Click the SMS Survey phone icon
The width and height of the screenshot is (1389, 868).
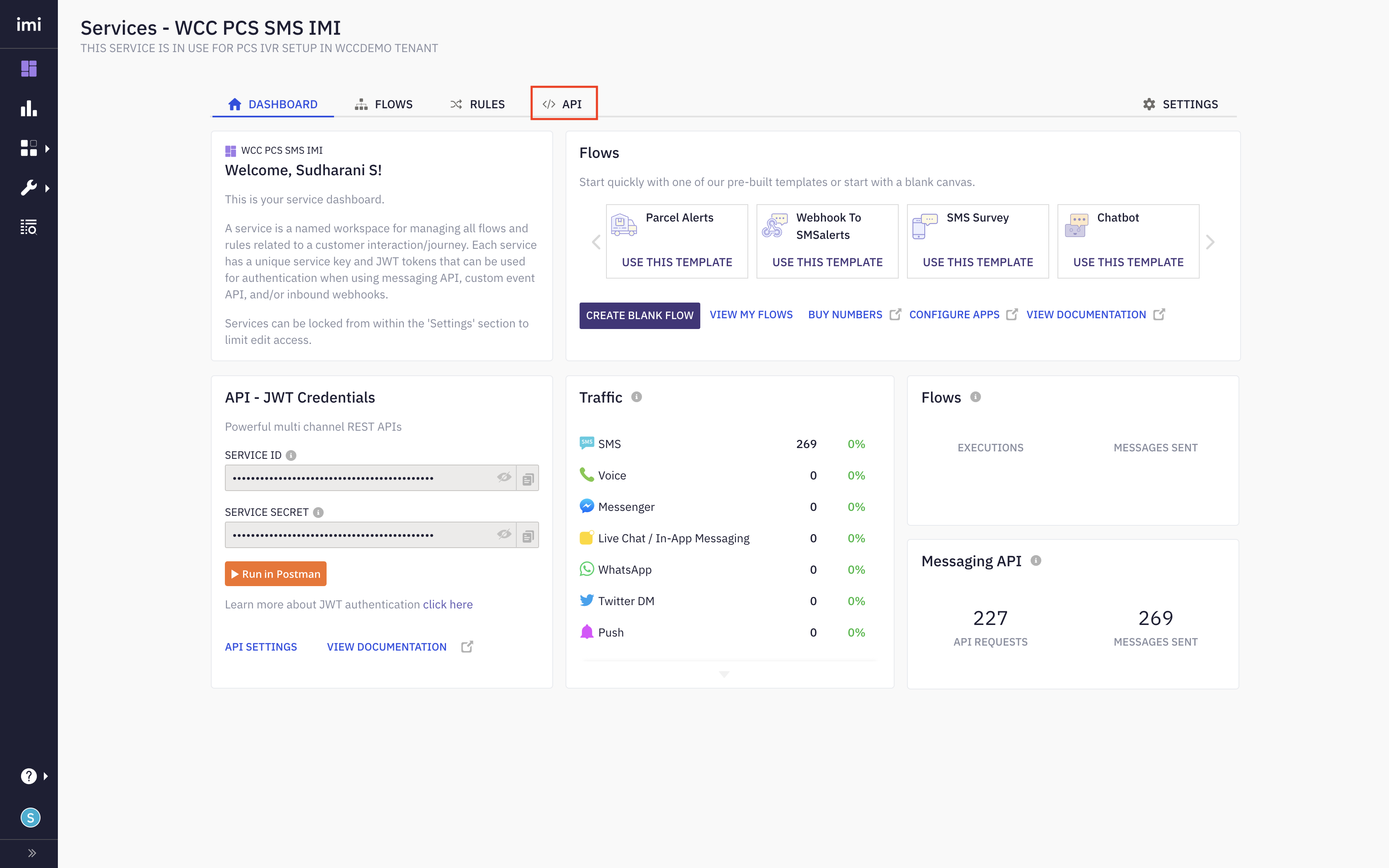(925, 226)
